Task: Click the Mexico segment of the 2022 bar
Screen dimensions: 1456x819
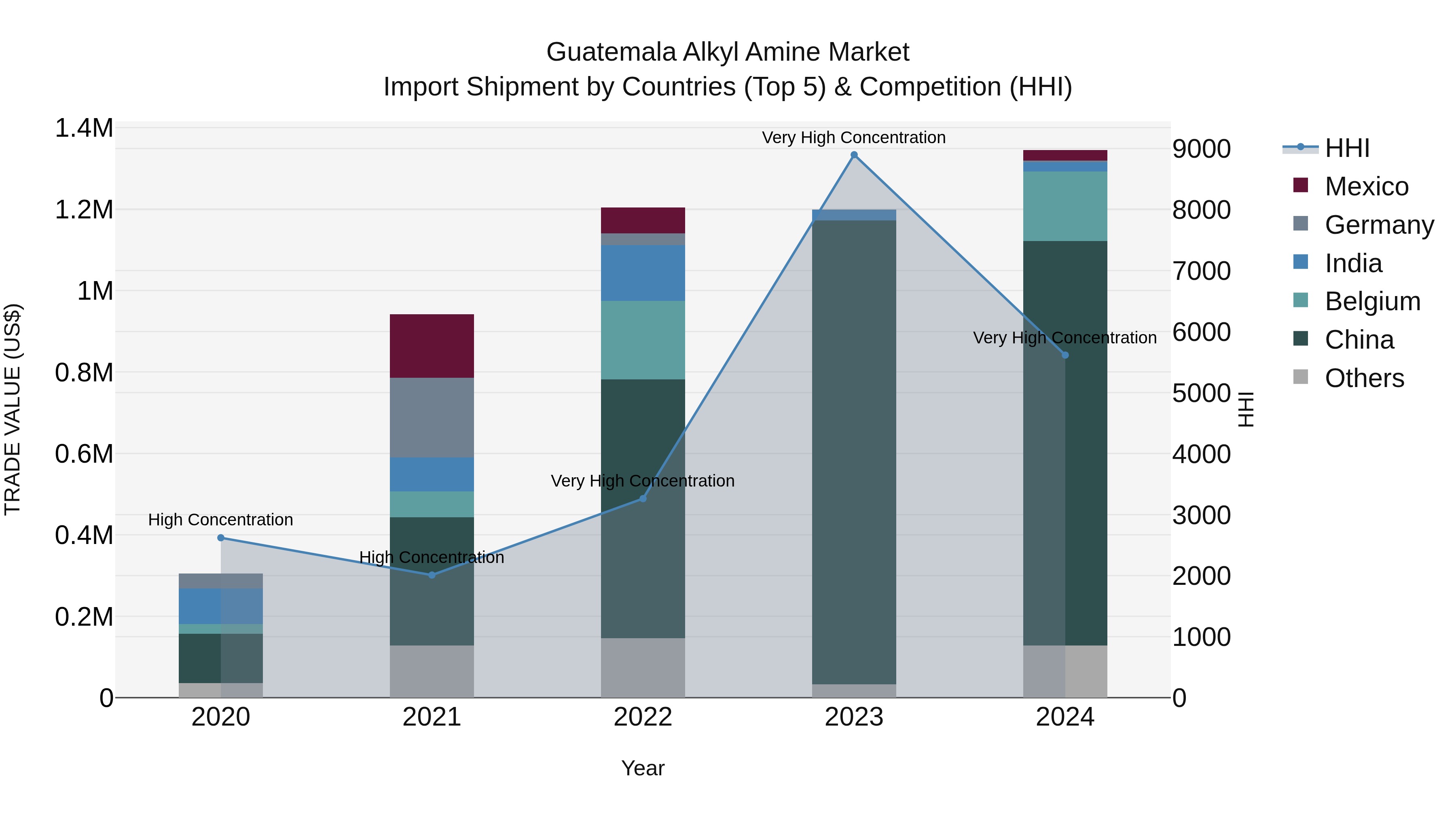Action: pos(643,220)
